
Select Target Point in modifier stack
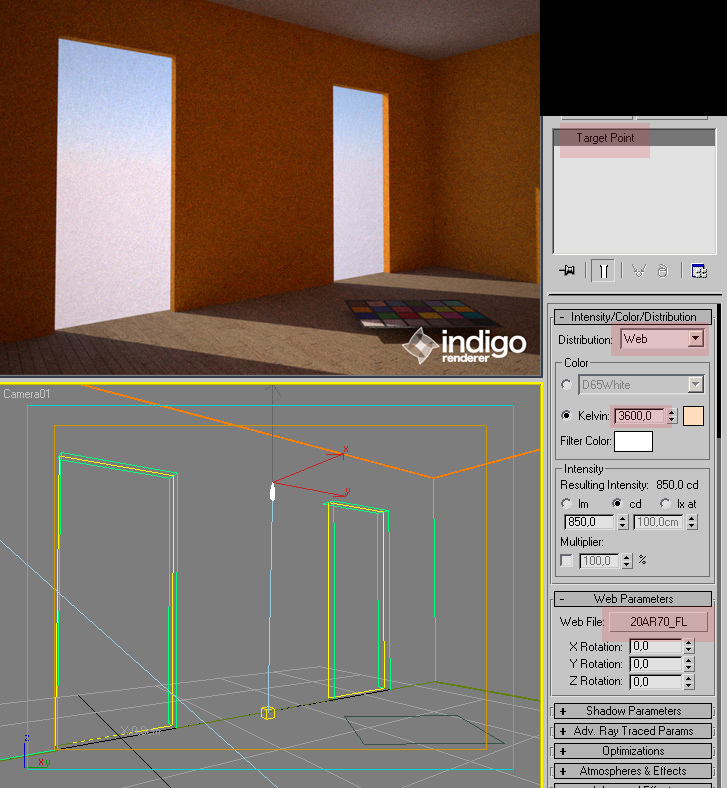[x=605, y=138]
